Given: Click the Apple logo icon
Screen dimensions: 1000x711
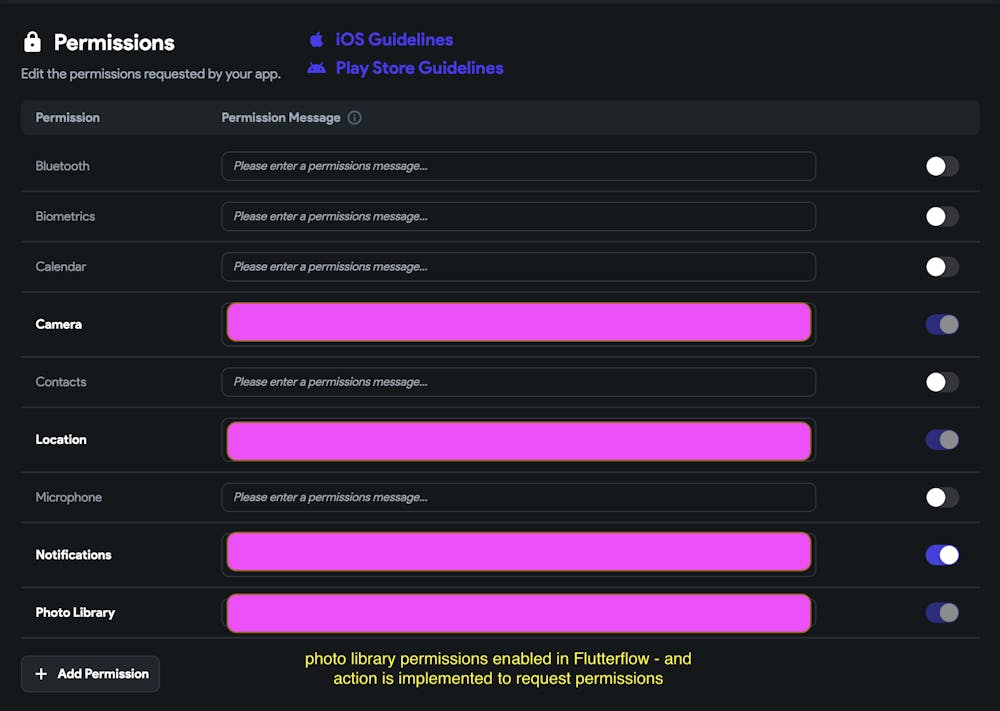Looking at the screenshot, I should 316,40.
